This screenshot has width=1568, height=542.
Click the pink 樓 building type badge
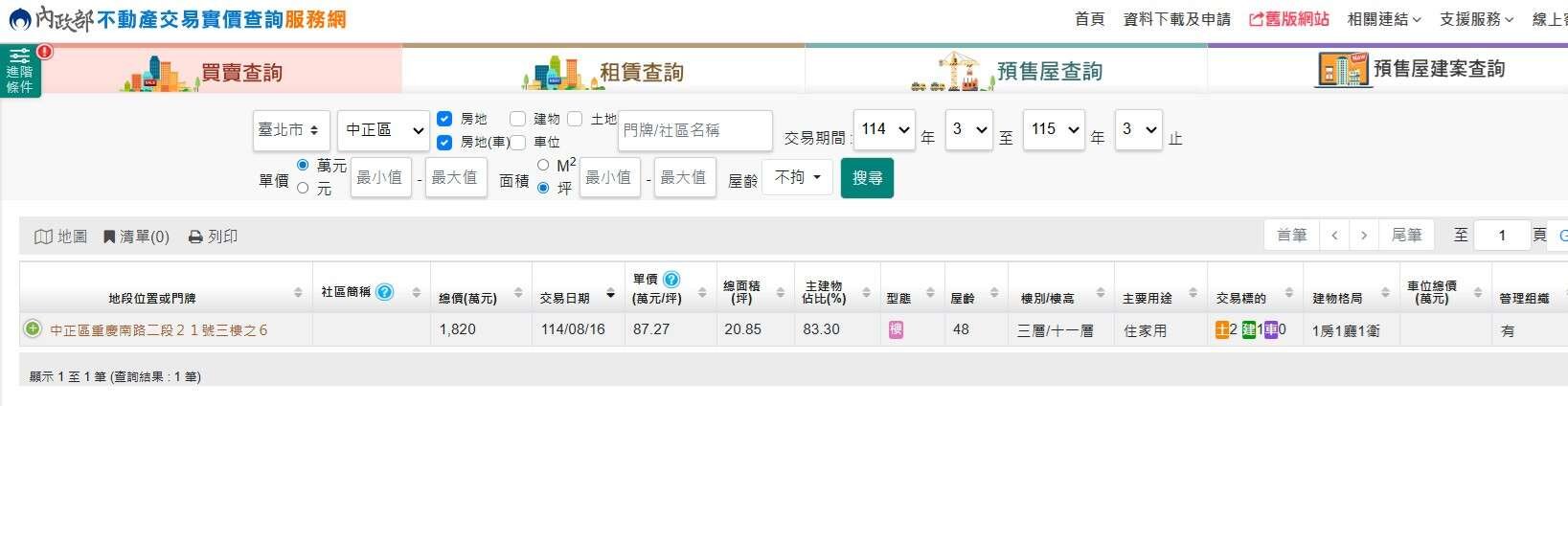point(896,329)
